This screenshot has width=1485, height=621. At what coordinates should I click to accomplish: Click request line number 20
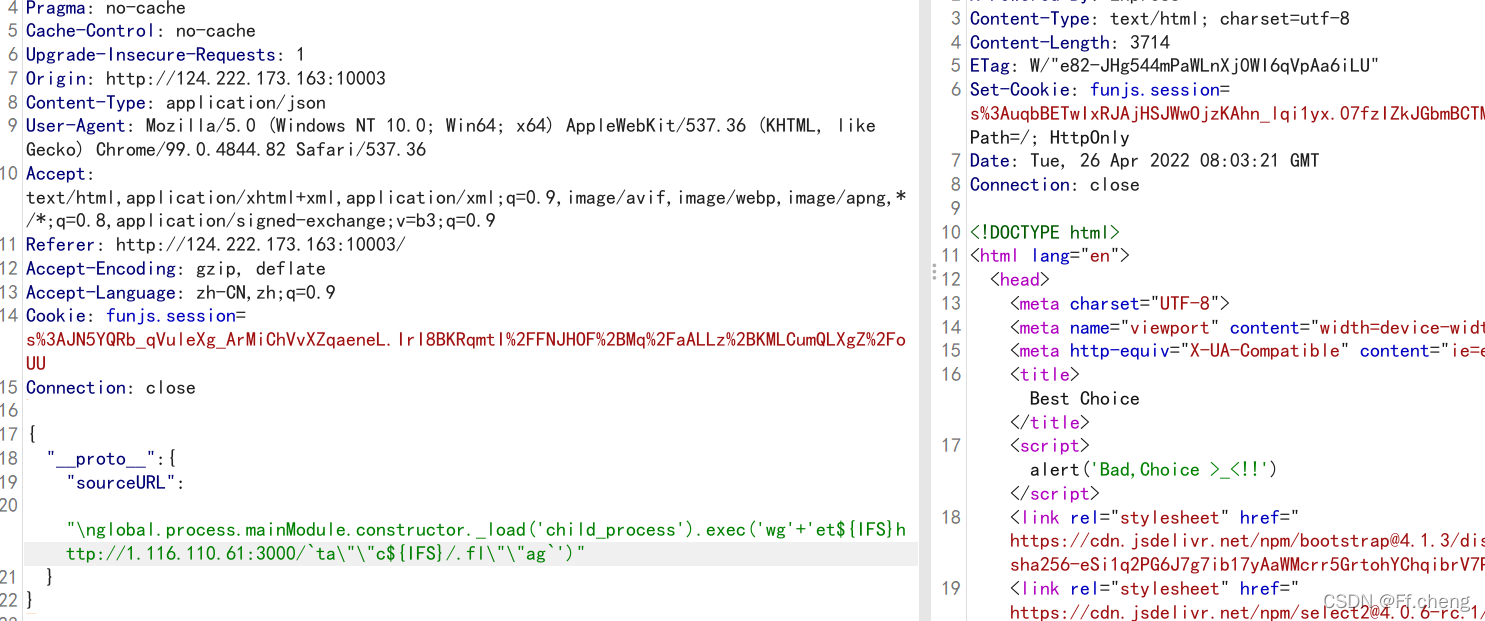(9, 506)
